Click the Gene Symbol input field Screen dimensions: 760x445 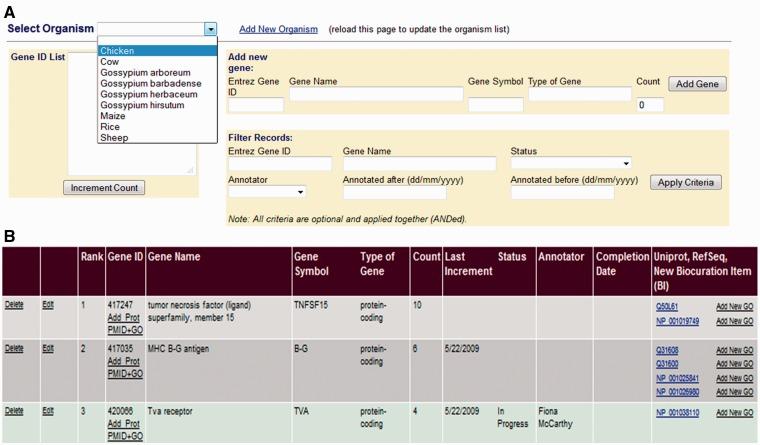tap(495, 105)
